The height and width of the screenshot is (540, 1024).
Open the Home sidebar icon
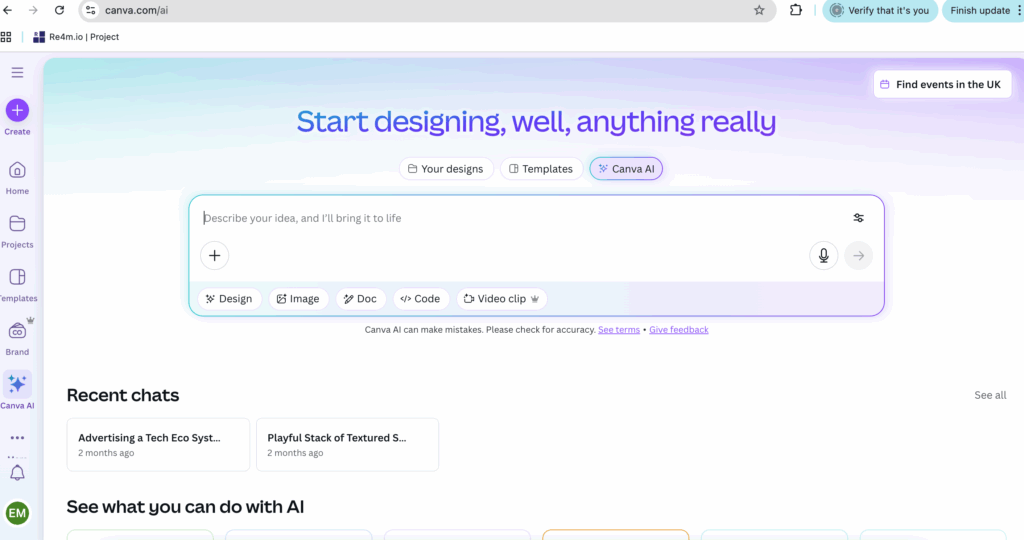point(17,170)
